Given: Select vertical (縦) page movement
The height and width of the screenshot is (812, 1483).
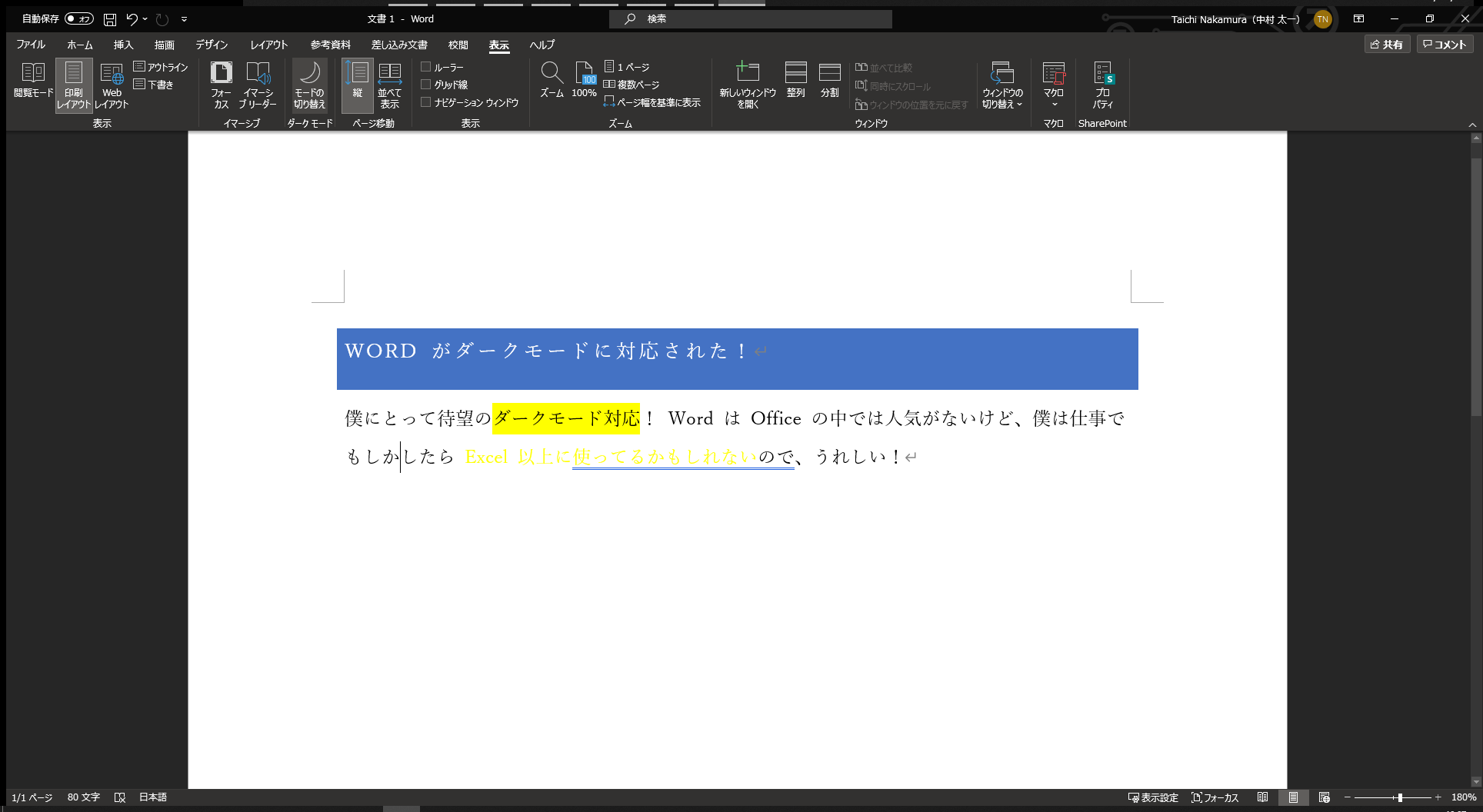Looking at the screenshot, I should click(x=358, y=85).
